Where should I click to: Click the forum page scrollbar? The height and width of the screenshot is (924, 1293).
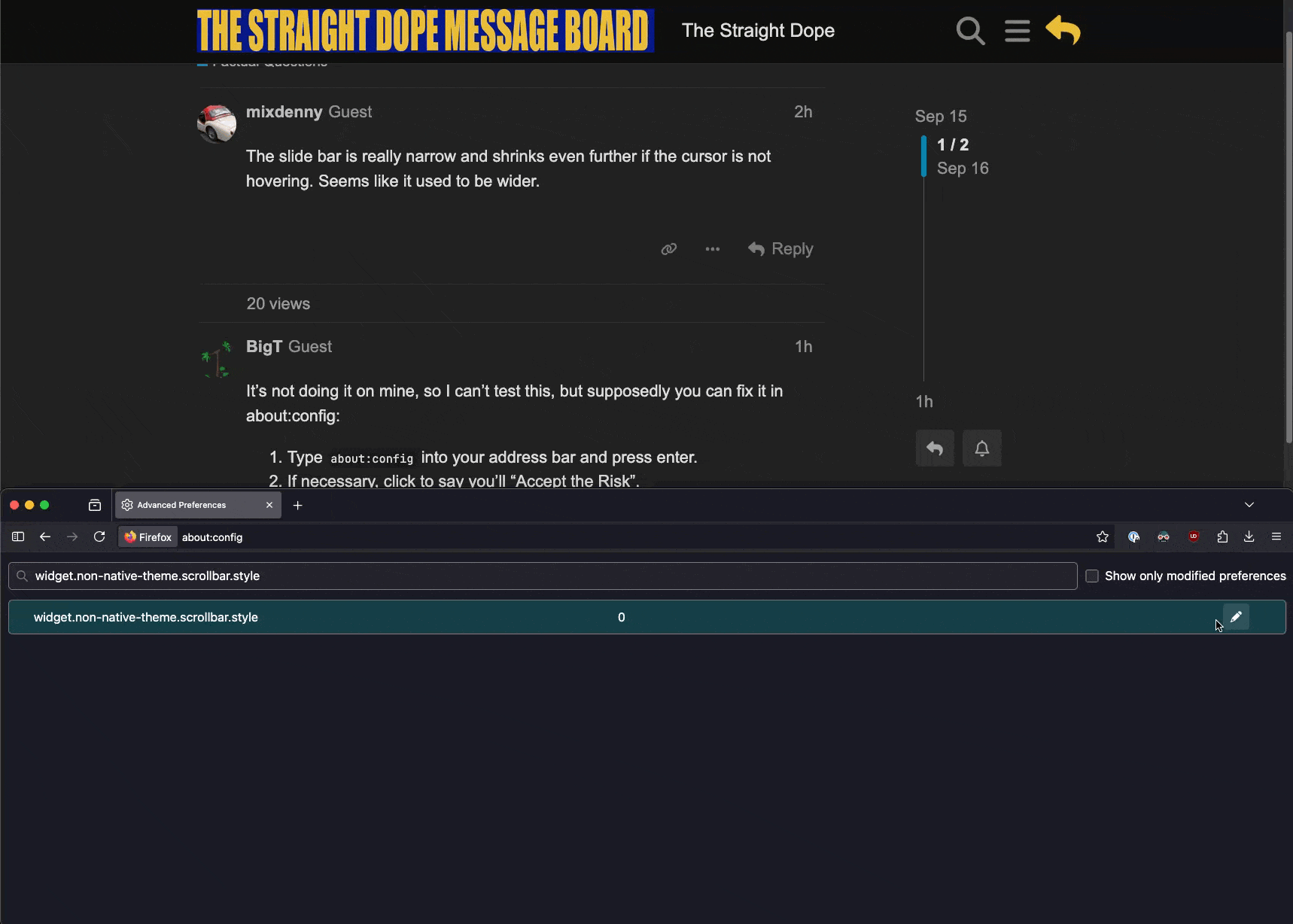tap(1288, 237)
